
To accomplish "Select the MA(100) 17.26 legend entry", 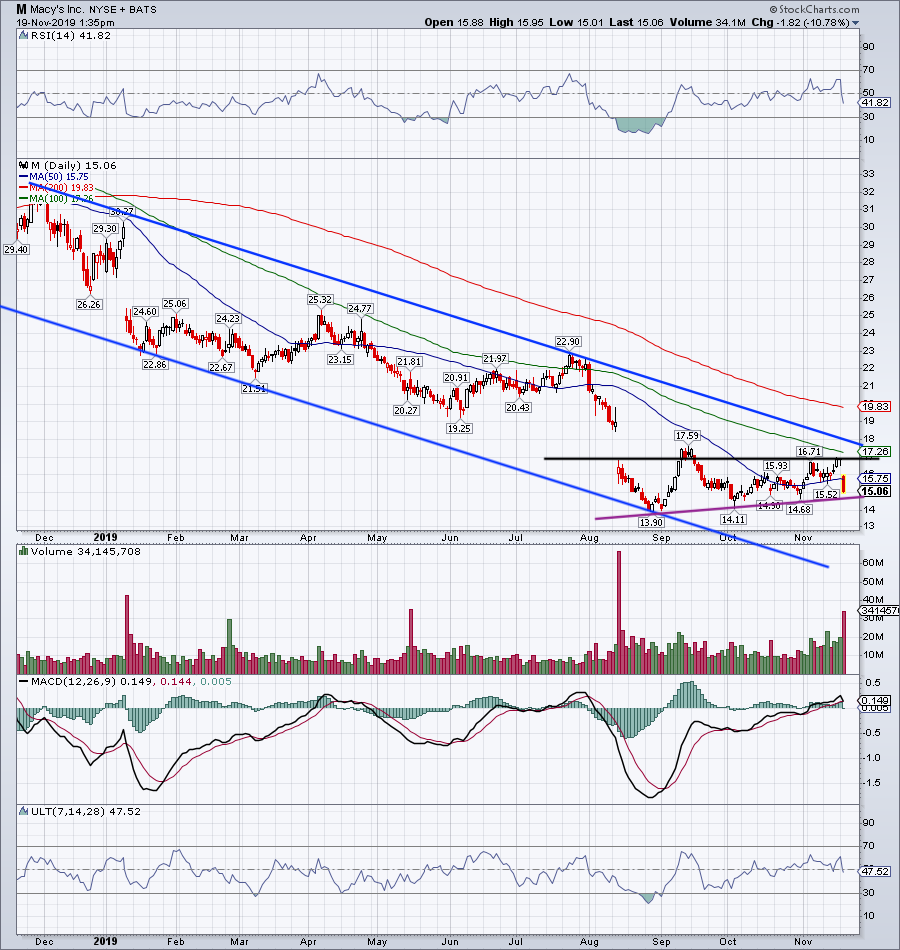I will [56, 198].
